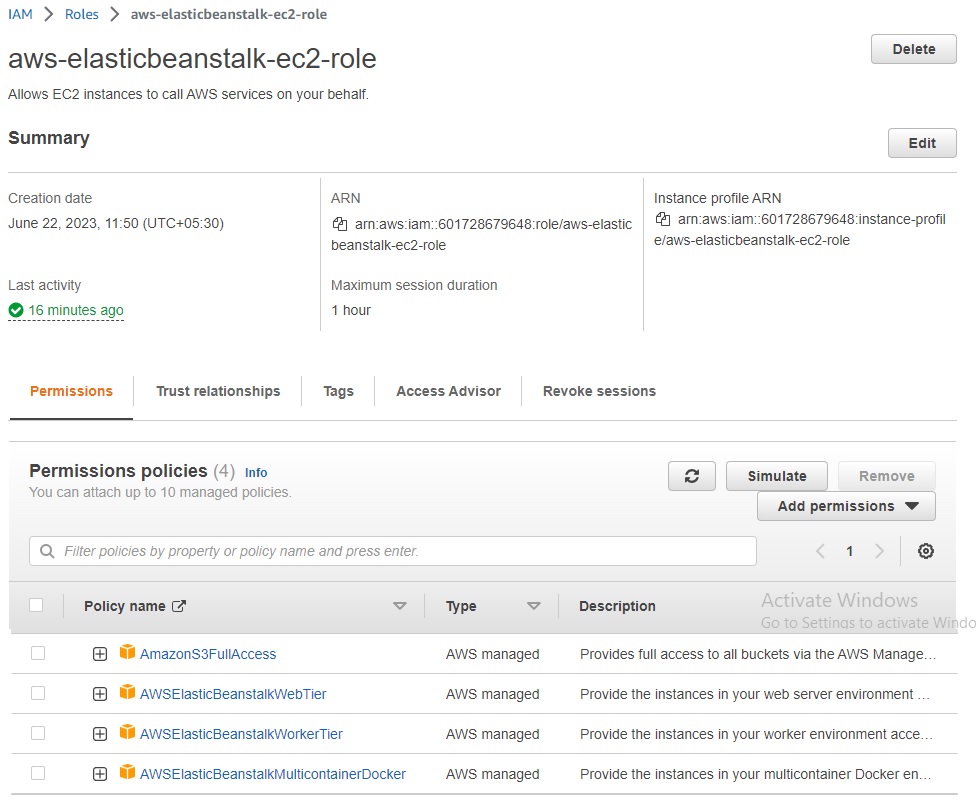Click AWSElasticBeanstalkWebTier orange policy icon
The image size is (976, 802).
[x=127, y=692]
